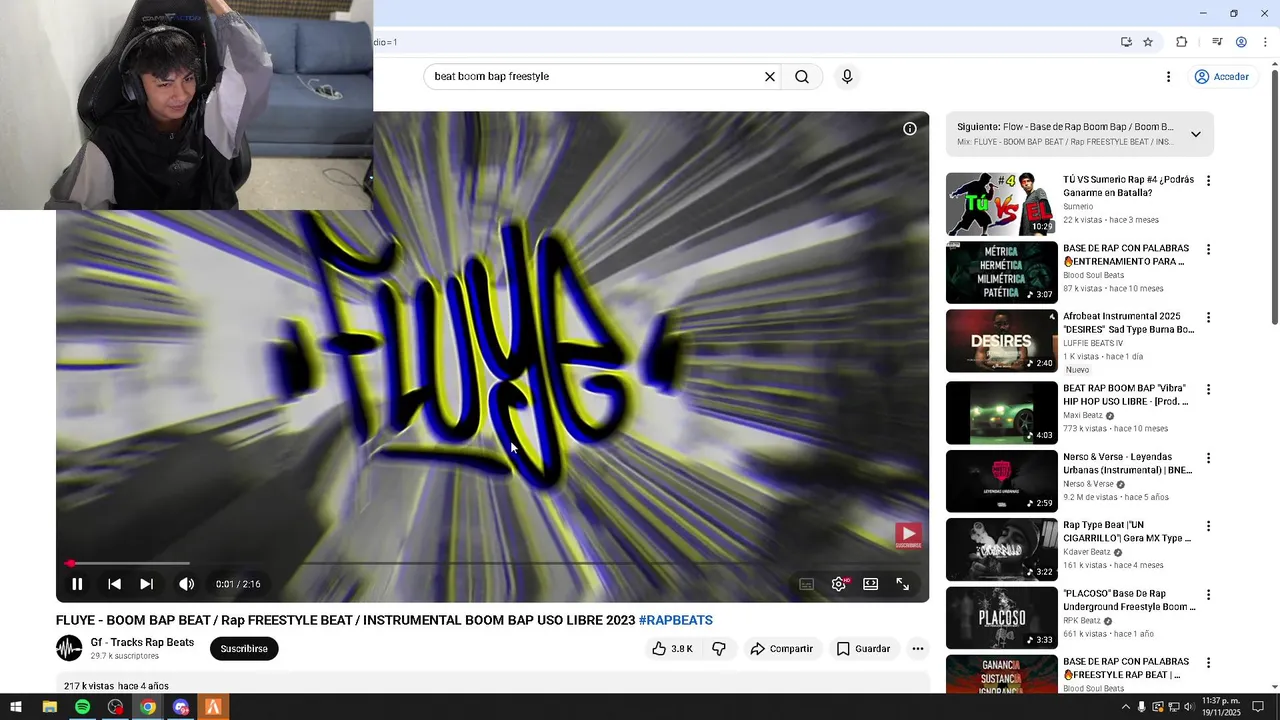
Task: Click the subscribe watermark in the video corner
Action: [908, 536]
